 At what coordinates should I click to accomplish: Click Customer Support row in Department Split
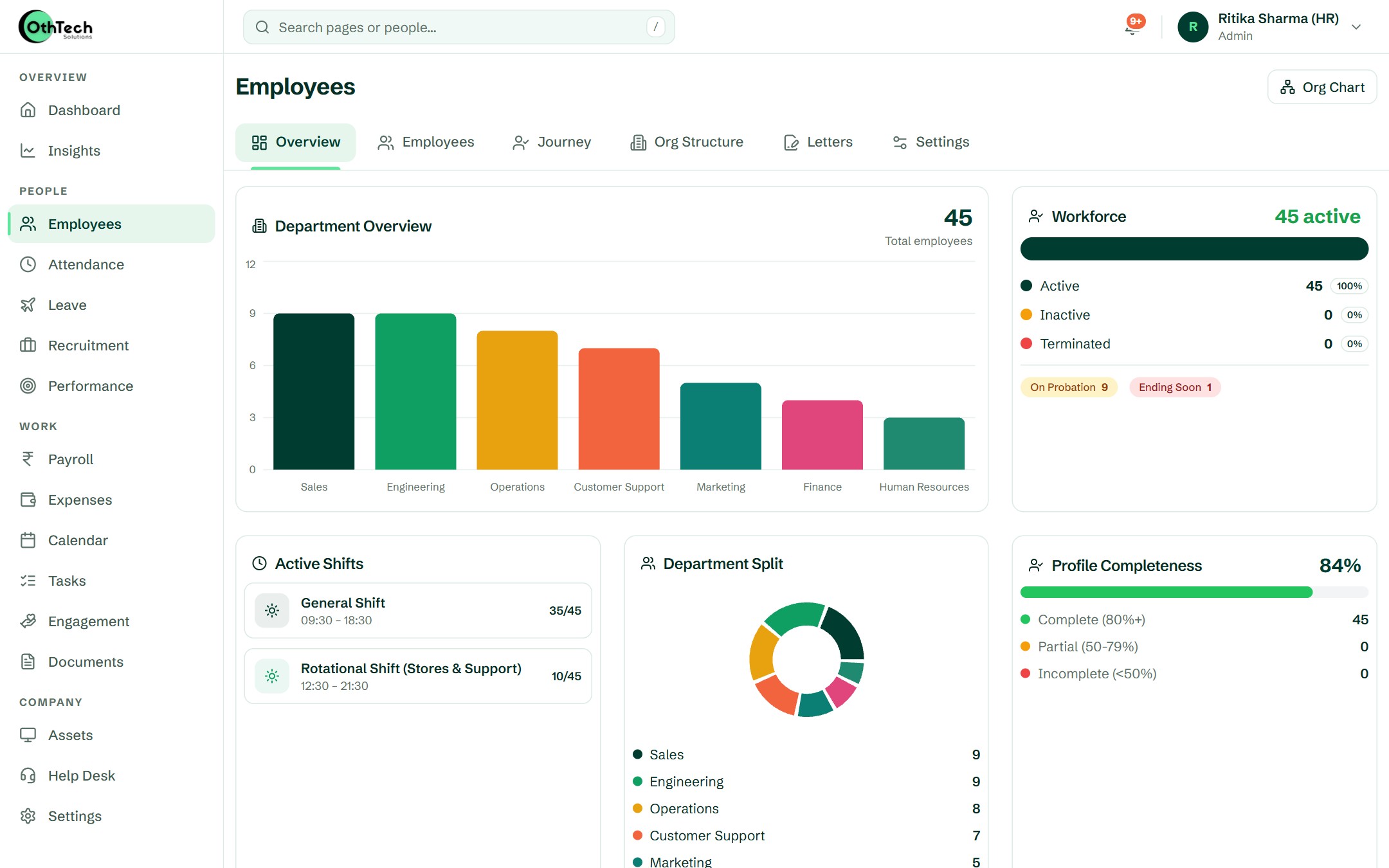click(806, 836)
